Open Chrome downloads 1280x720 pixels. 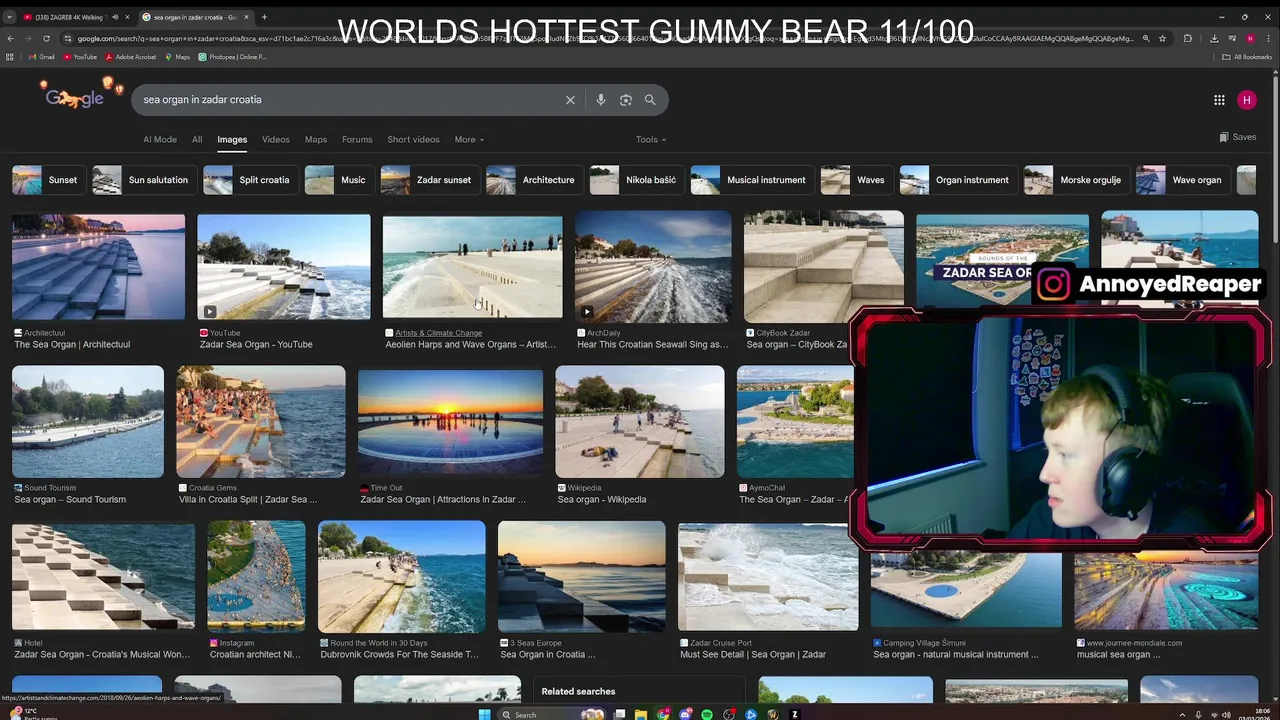click(1213, 38)
